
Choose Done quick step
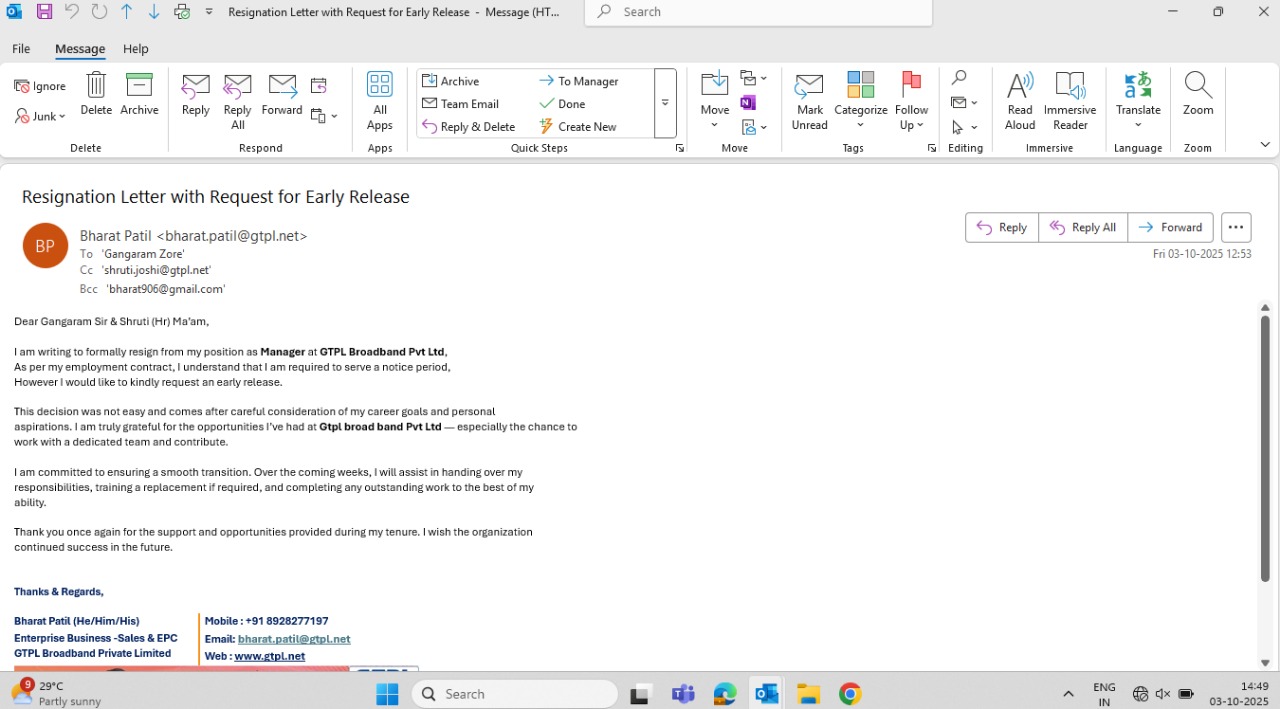[x=562, y=104]
